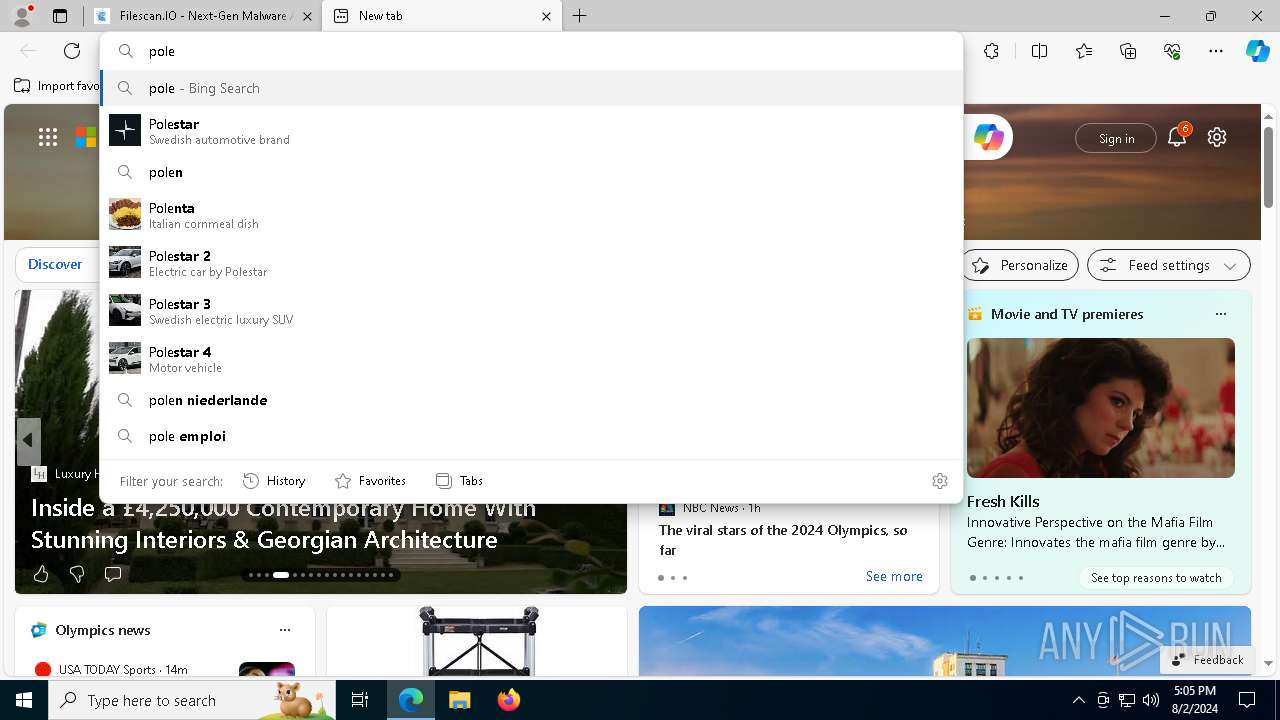Viewport: 1280px width, 720px height.
Task: Open Movie and TV premieres options menu
Action: pyautogui.click(x=1220, y=314)
